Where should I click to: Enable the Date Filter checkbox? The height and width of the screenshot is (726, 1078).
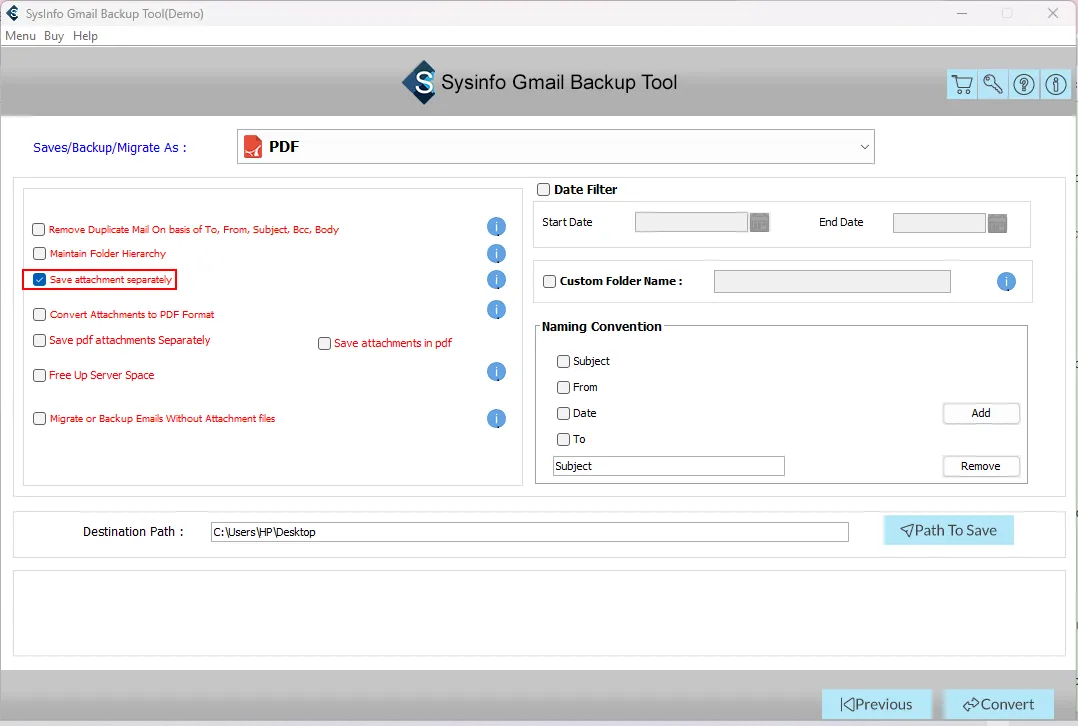[544, 190]
